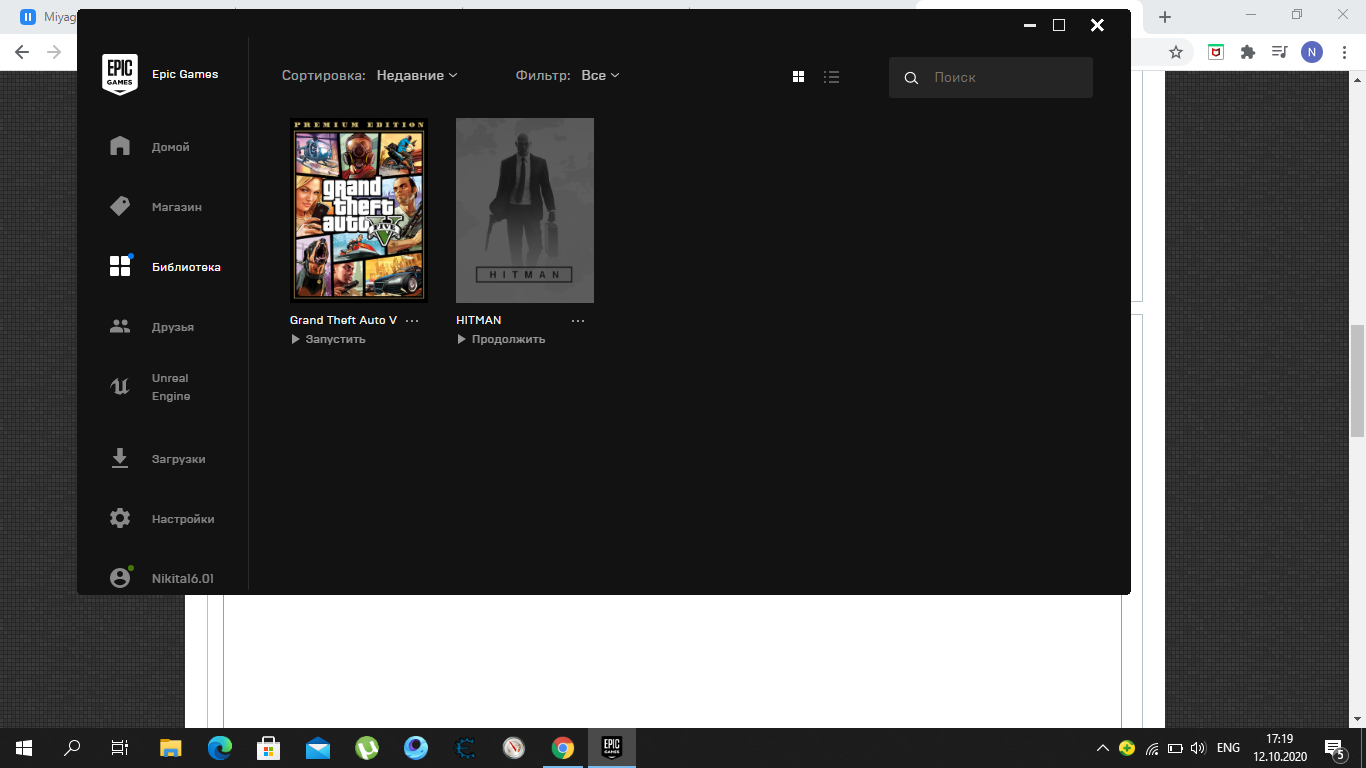The image size is (1366, 768).
Task: Open the Grand Theft Auto V options ellipsis
Action: (412, 321)
